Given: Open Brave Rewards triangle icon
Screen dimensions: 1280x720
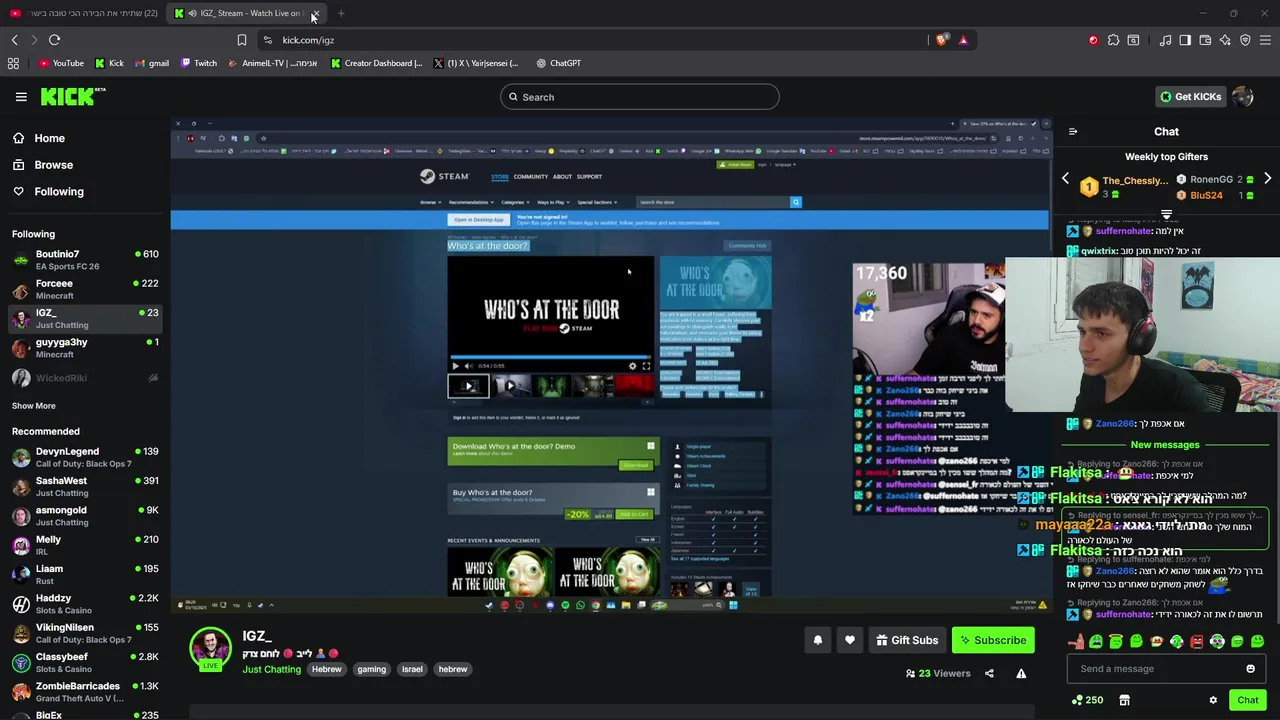Looking at the screenshot, I should click(963, 40).
